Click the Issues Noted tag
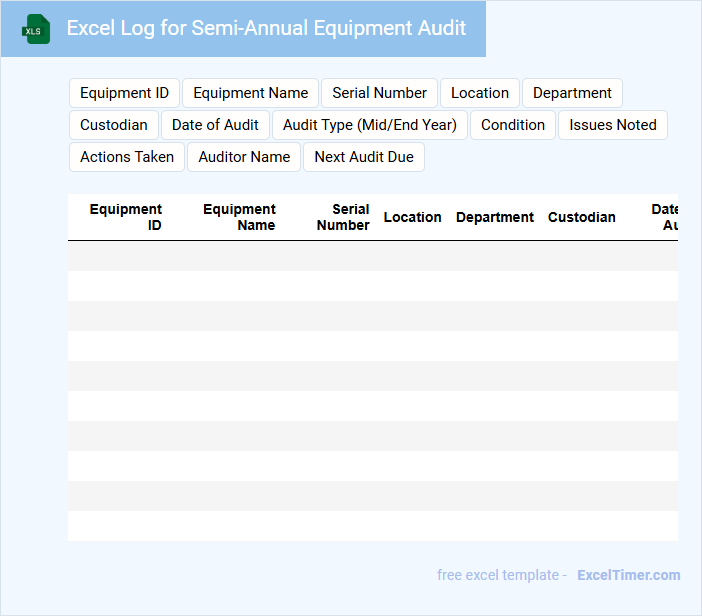Image resolution: width=702 pixels, height=616 pixels. coord(613,125)
